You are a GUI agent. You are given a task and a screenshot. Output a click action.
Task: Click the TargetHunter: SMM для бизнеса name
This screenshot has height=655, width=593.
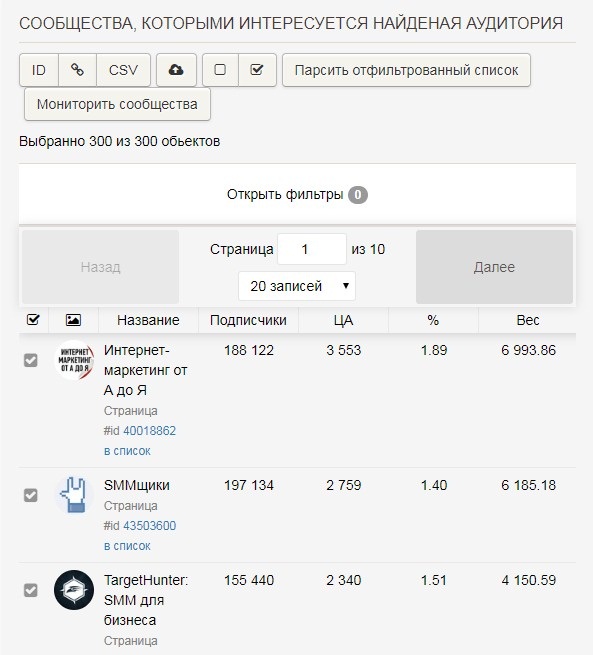pos(146,600)
